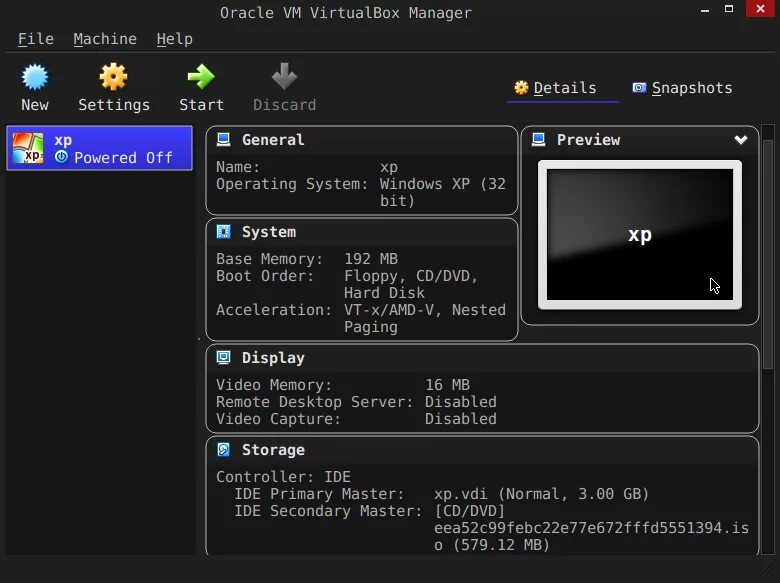The width and height of the screenshot is (780, 583).
Task: Click the '16 MB' video memory value
Action: pos(447,385)
